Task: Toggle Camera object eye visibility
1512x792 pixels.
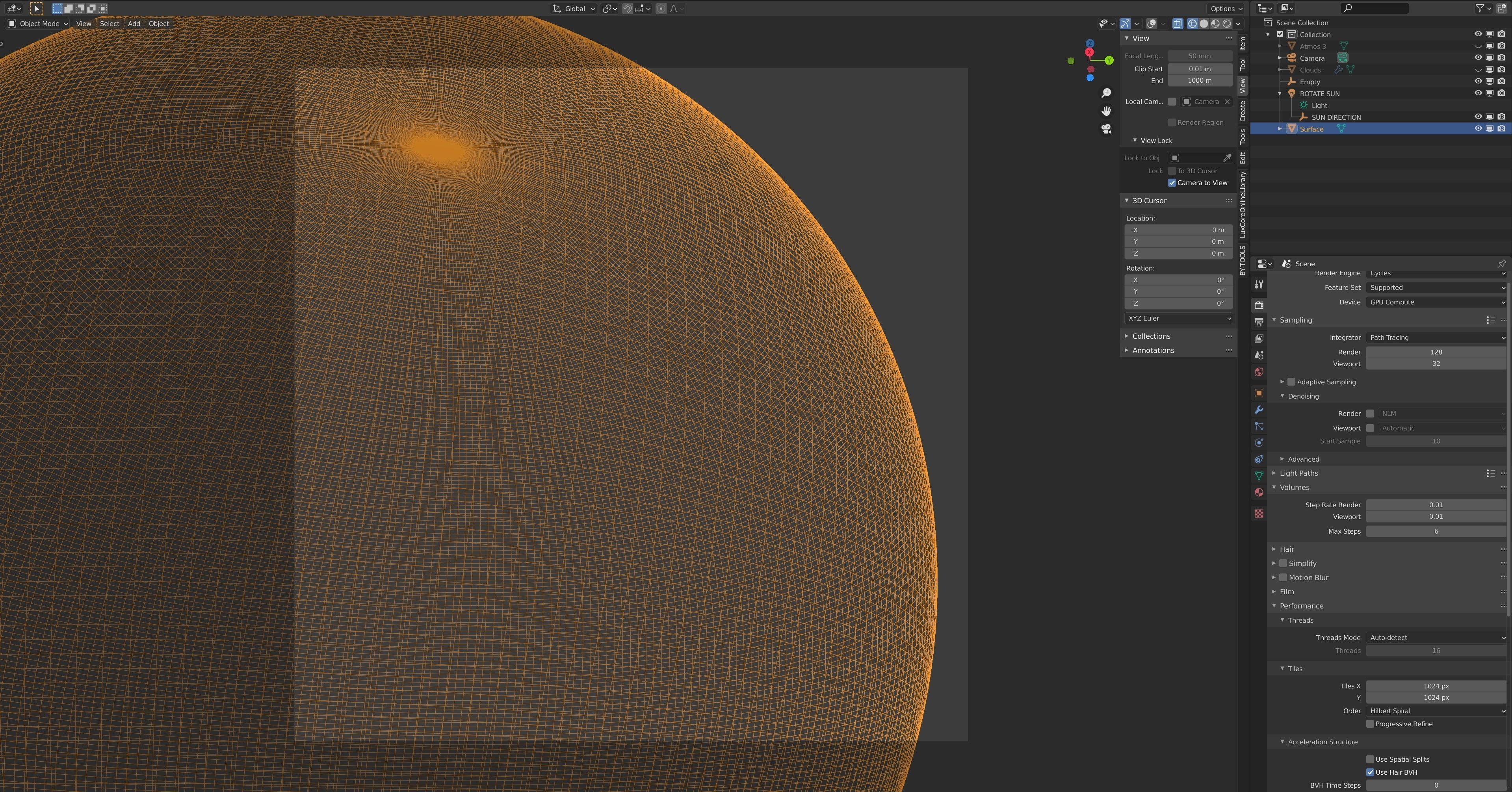Action: point(1478,58)
